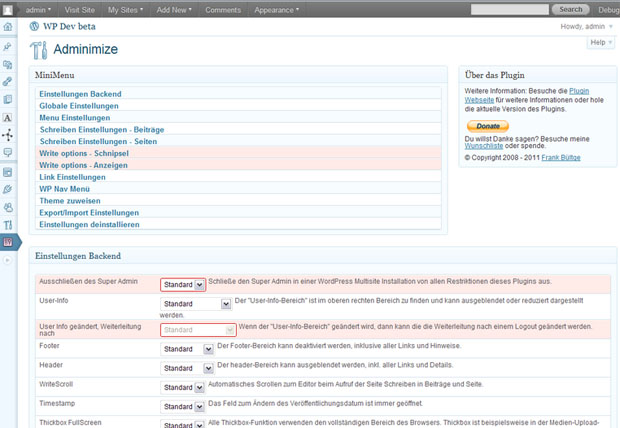Open Write options - Anzeigen link
Image resolution: width=620 pixels, height=428 pixels.
[83, 165]
